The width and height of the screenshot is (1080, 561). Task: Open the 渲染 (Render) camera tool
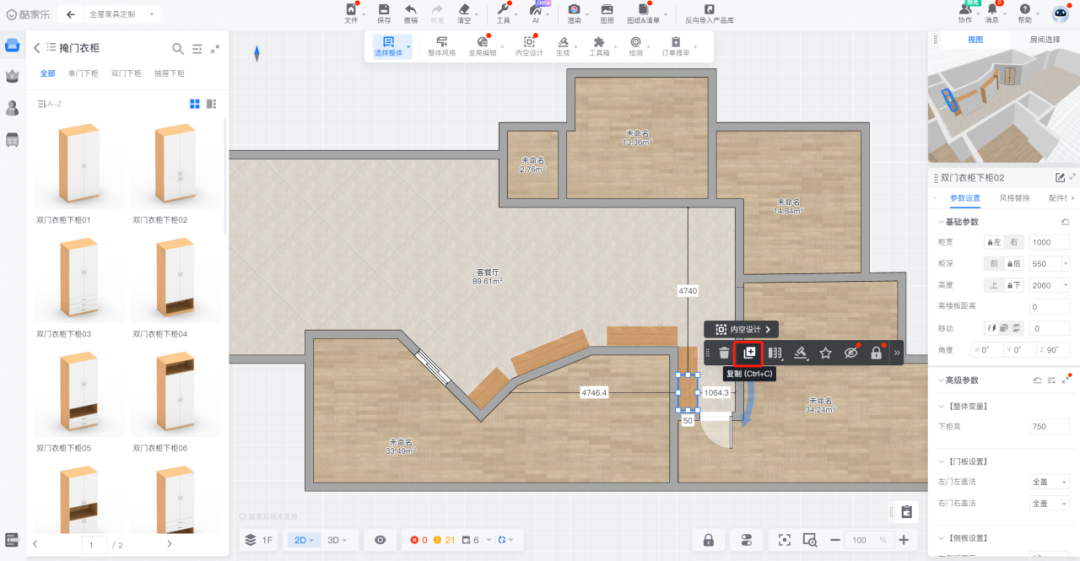pos(574,10)
